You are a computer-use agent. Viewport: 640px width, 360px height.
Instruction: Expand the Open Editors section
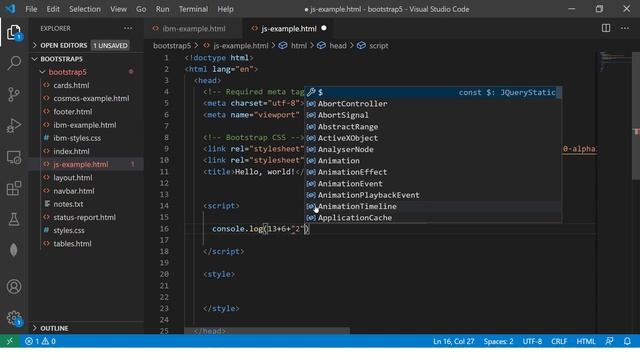point(86,45)
